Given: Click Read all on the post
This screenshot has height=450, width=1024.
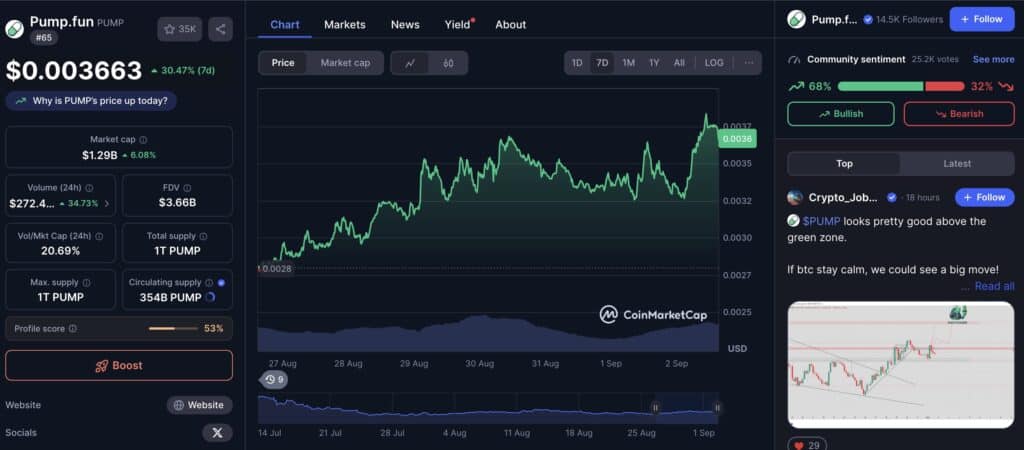Looking at the screenshot, I should tap(995, 286).
